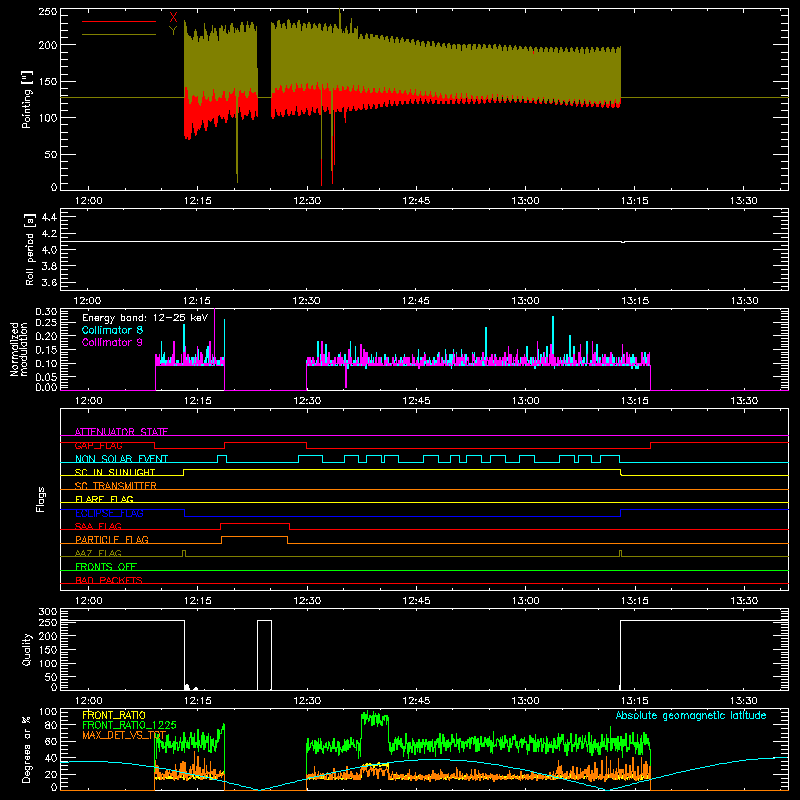Select the X legend label
Viewport: 800px width, 800px height.
[173, 18]
